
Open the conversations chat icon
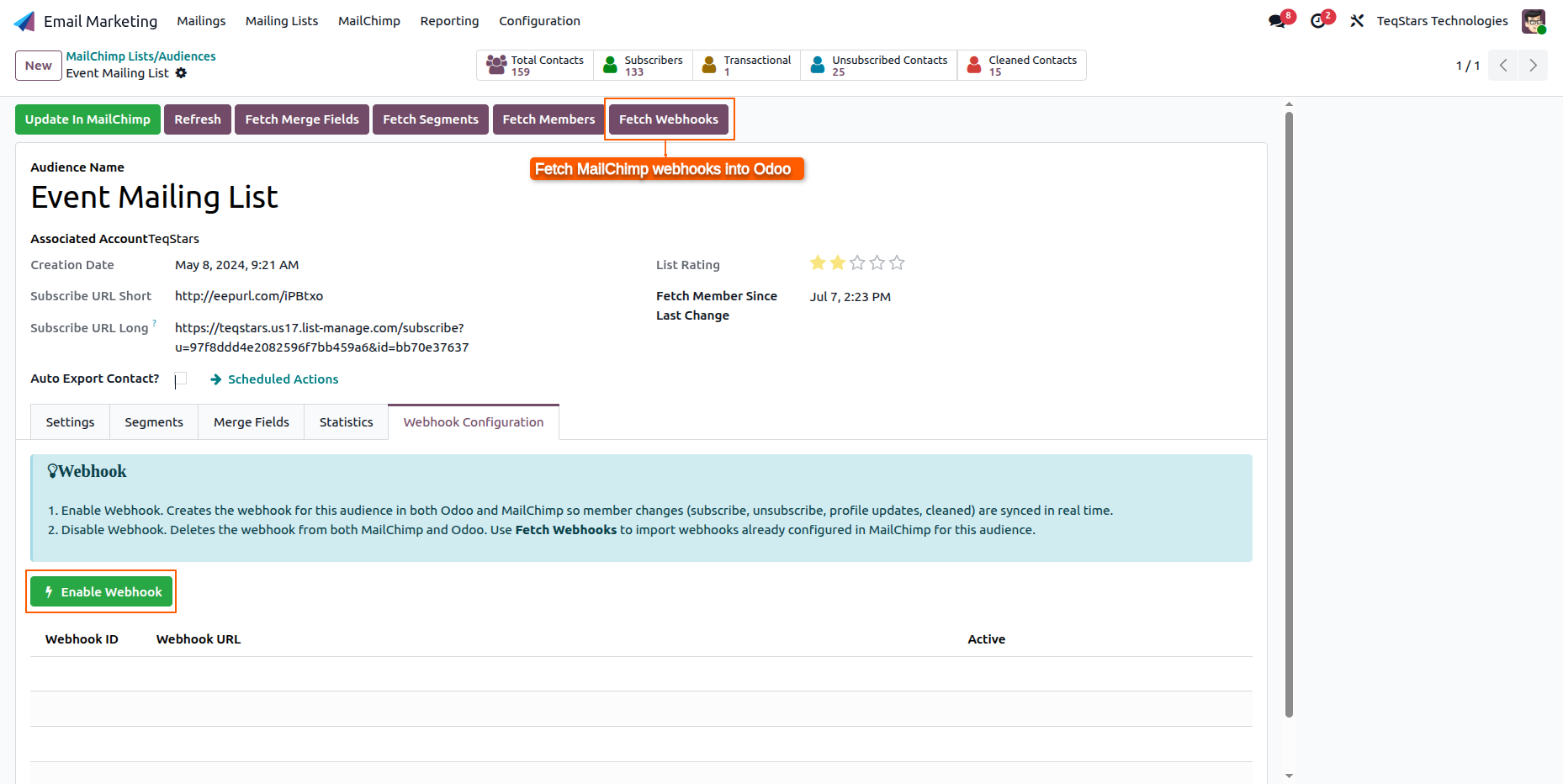click(1277, 21)
